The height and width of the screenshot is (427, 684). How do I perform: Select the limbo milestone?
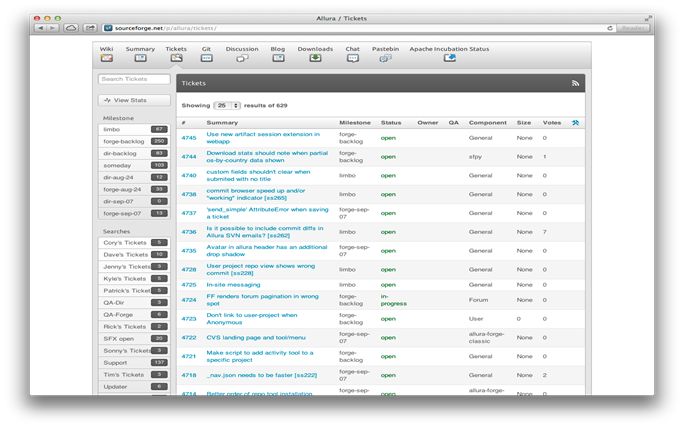pyautogui.click(x=133, y=130)
